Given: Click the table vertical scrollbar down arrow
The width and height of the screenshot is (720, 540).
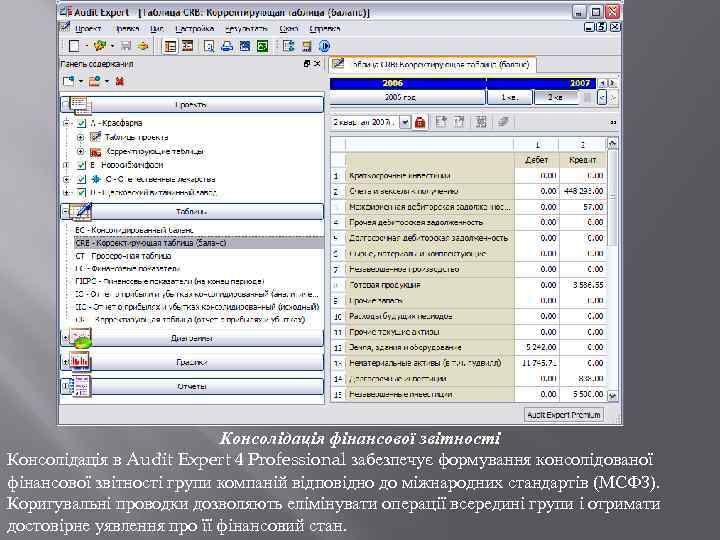Looking at the screenshot, I should coord(612,395).
